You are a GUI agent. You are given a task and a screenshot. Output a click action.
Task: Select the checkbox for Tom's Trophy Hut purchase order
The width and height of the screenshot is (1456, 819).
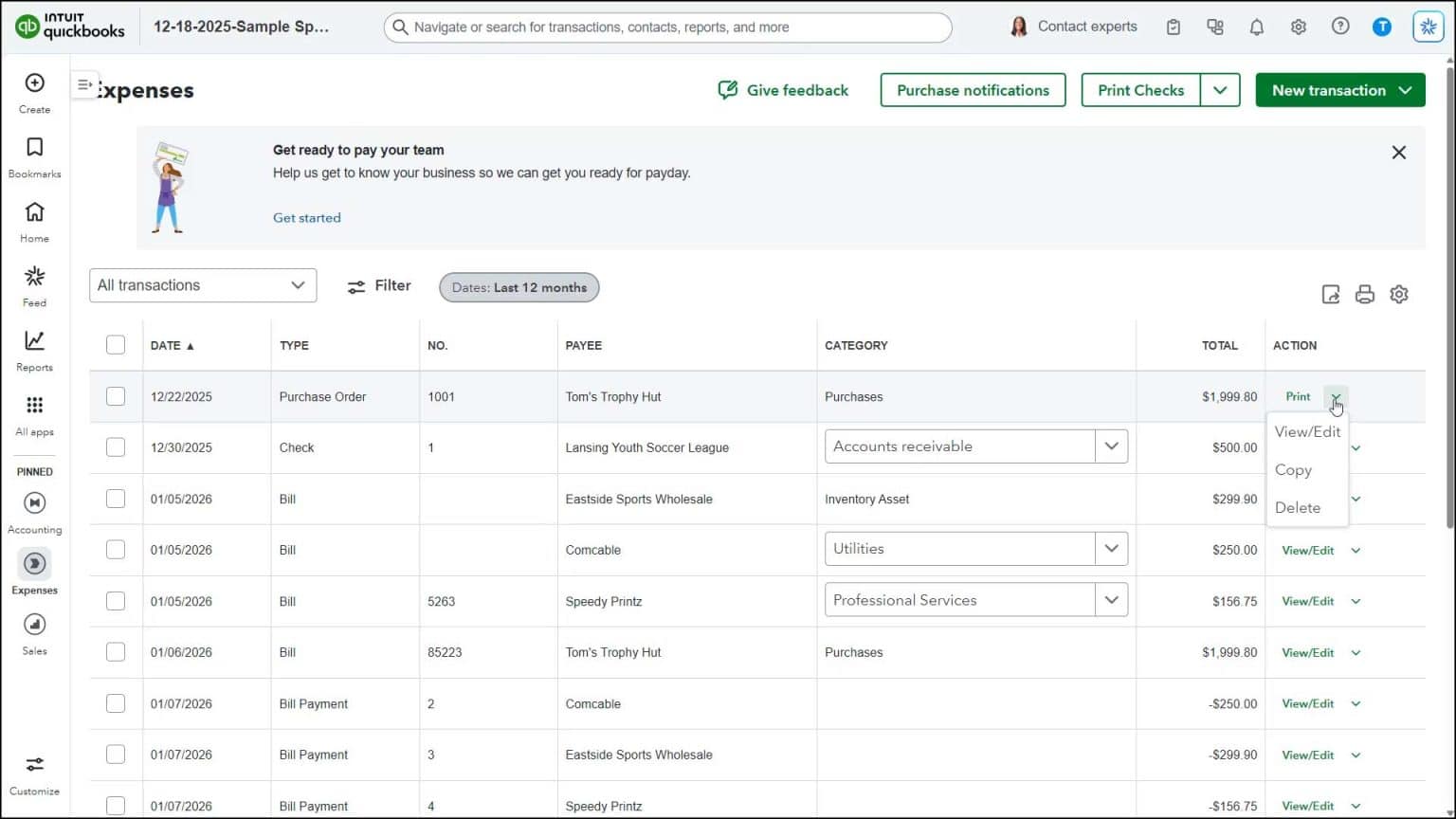(x=115, y=396)
